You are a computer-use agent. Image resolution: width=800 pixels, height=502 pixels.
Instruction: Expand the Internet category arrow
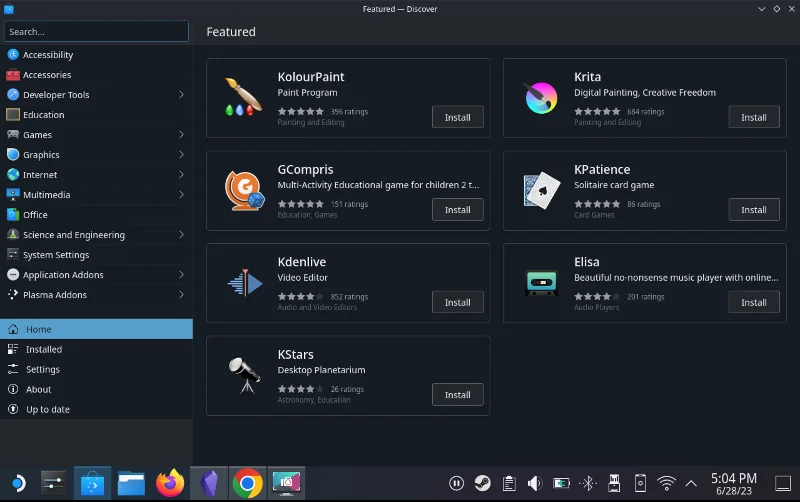point(181,174)
